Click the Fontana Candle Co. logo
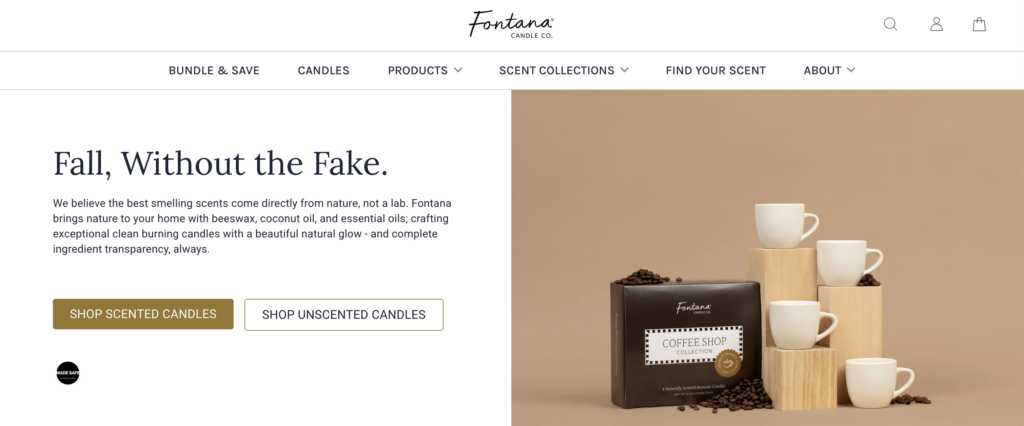Screen dimensions: 1024x426 tap(511, 24)
